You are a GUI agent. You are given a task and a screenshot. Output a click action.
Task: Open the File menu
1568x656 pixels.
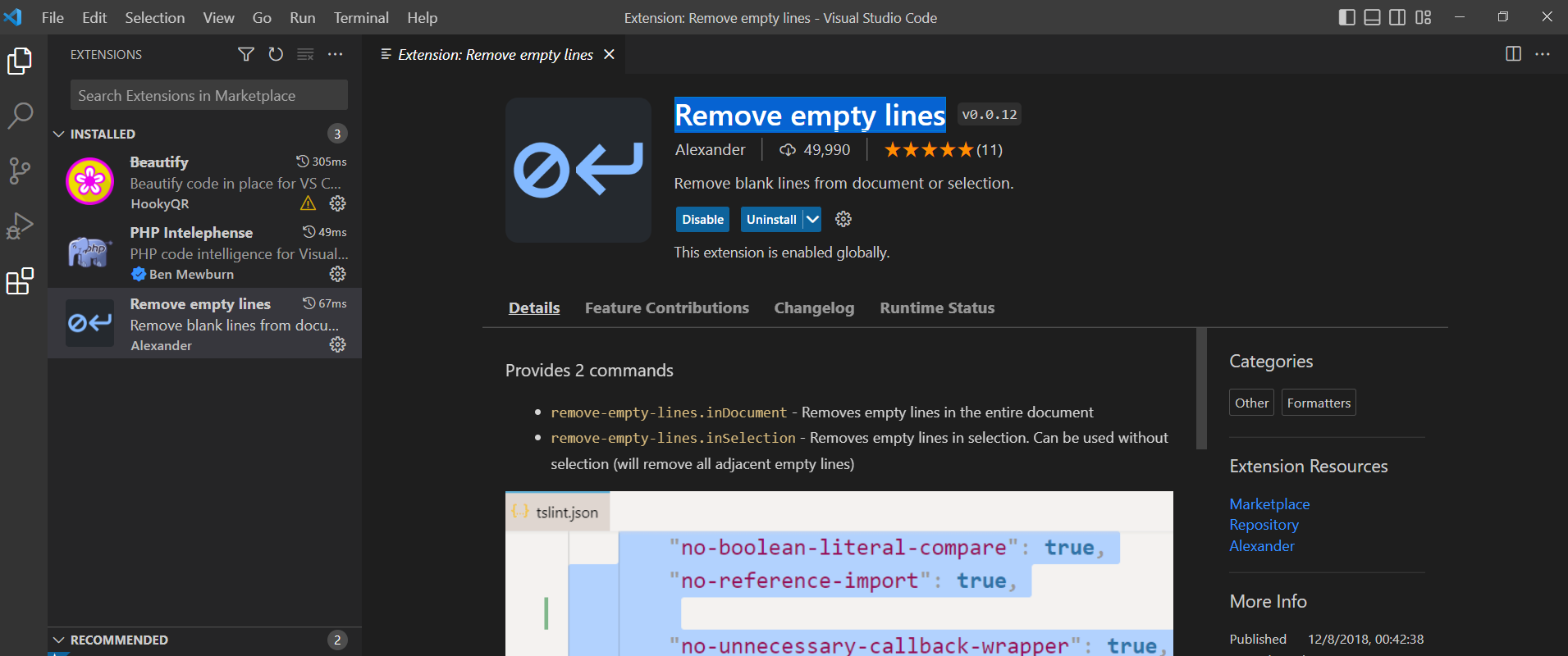53,17
